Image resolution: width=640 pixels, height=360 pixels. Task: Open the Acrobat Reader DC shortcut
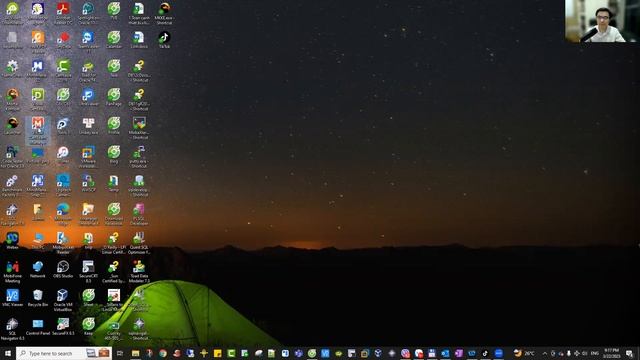63,12
